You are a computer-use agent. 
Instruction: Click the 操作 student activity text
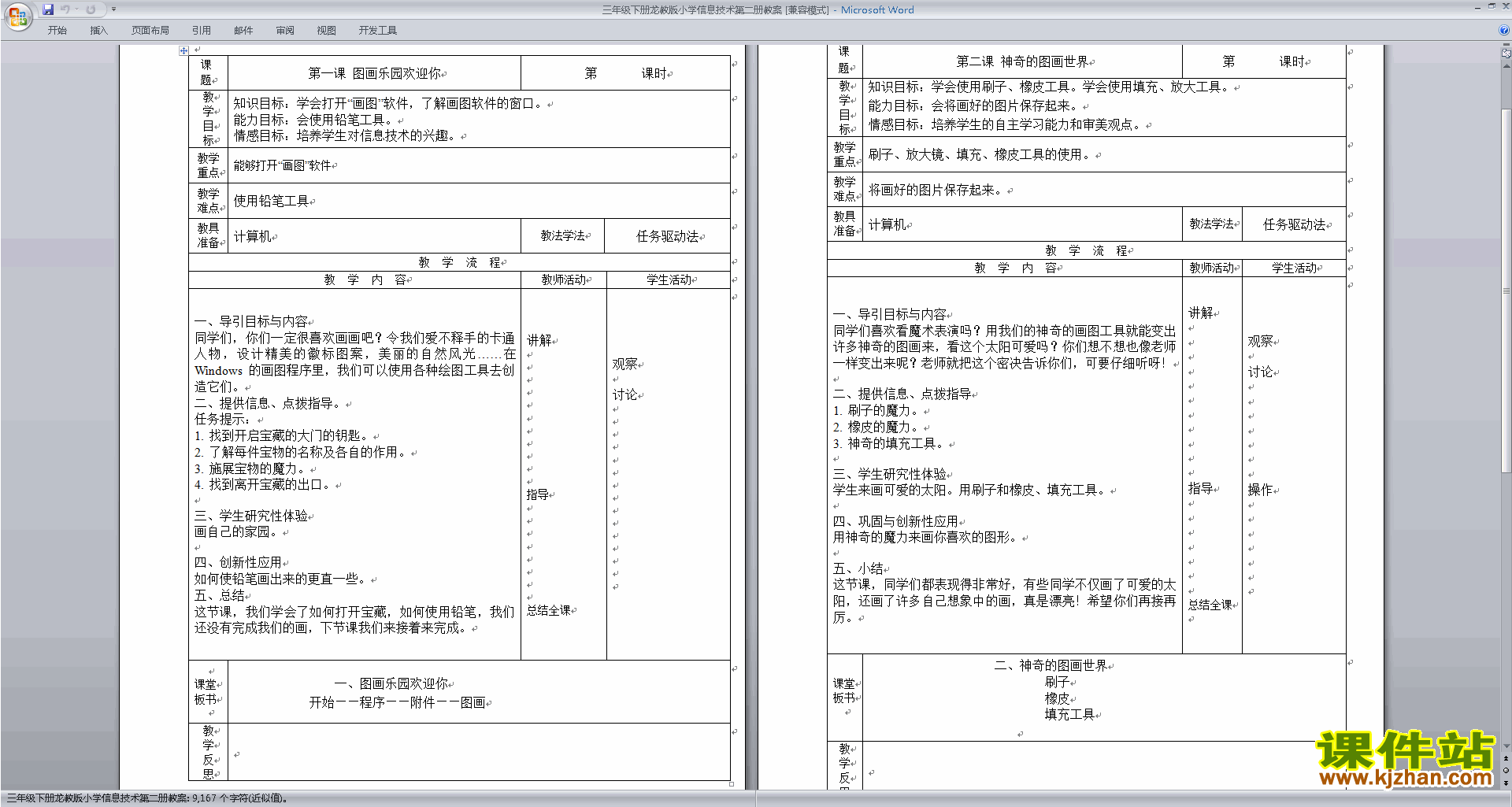1260,490
